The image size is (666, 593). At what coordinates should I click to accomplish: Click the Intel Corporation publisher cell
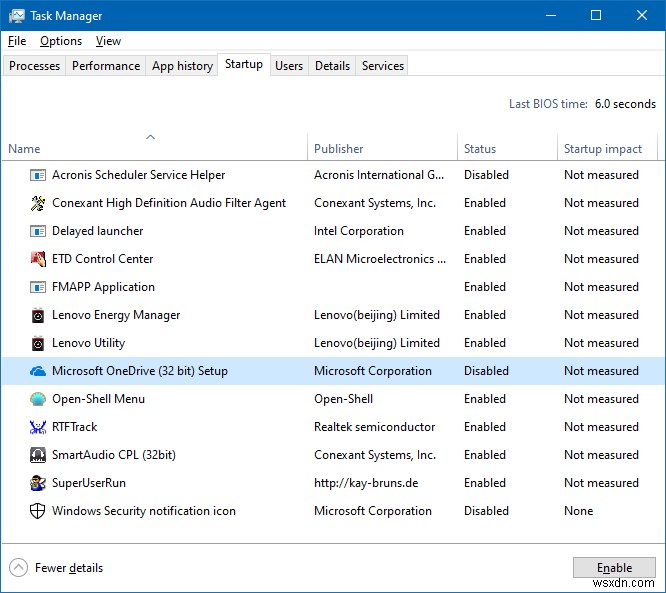pyautogui.click(x=359, y=231)
